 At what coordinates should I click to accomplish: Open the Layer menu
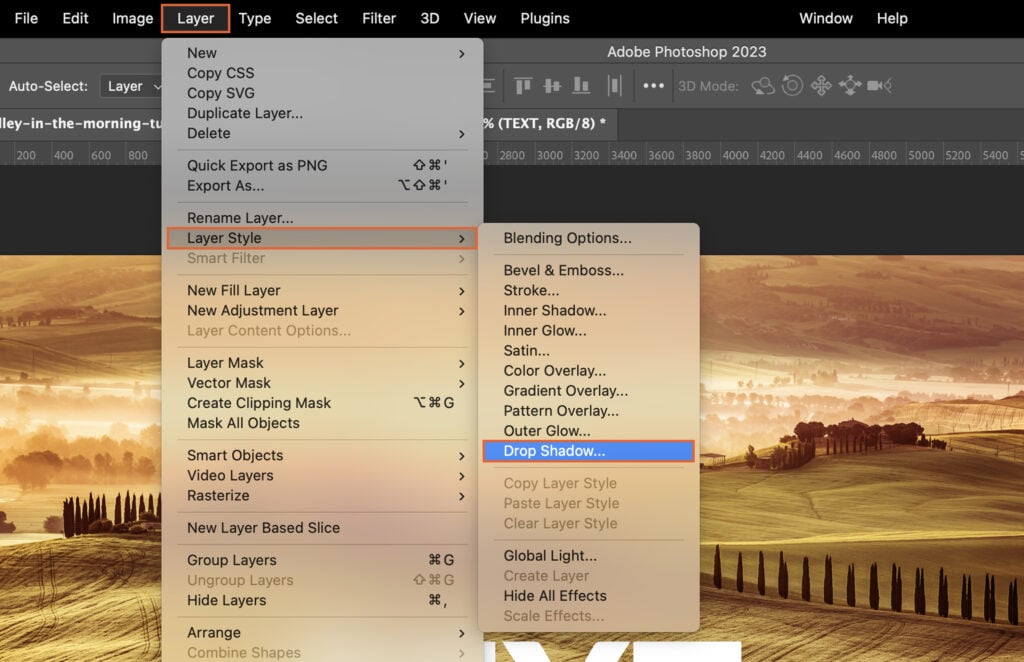tap(196, 18)
